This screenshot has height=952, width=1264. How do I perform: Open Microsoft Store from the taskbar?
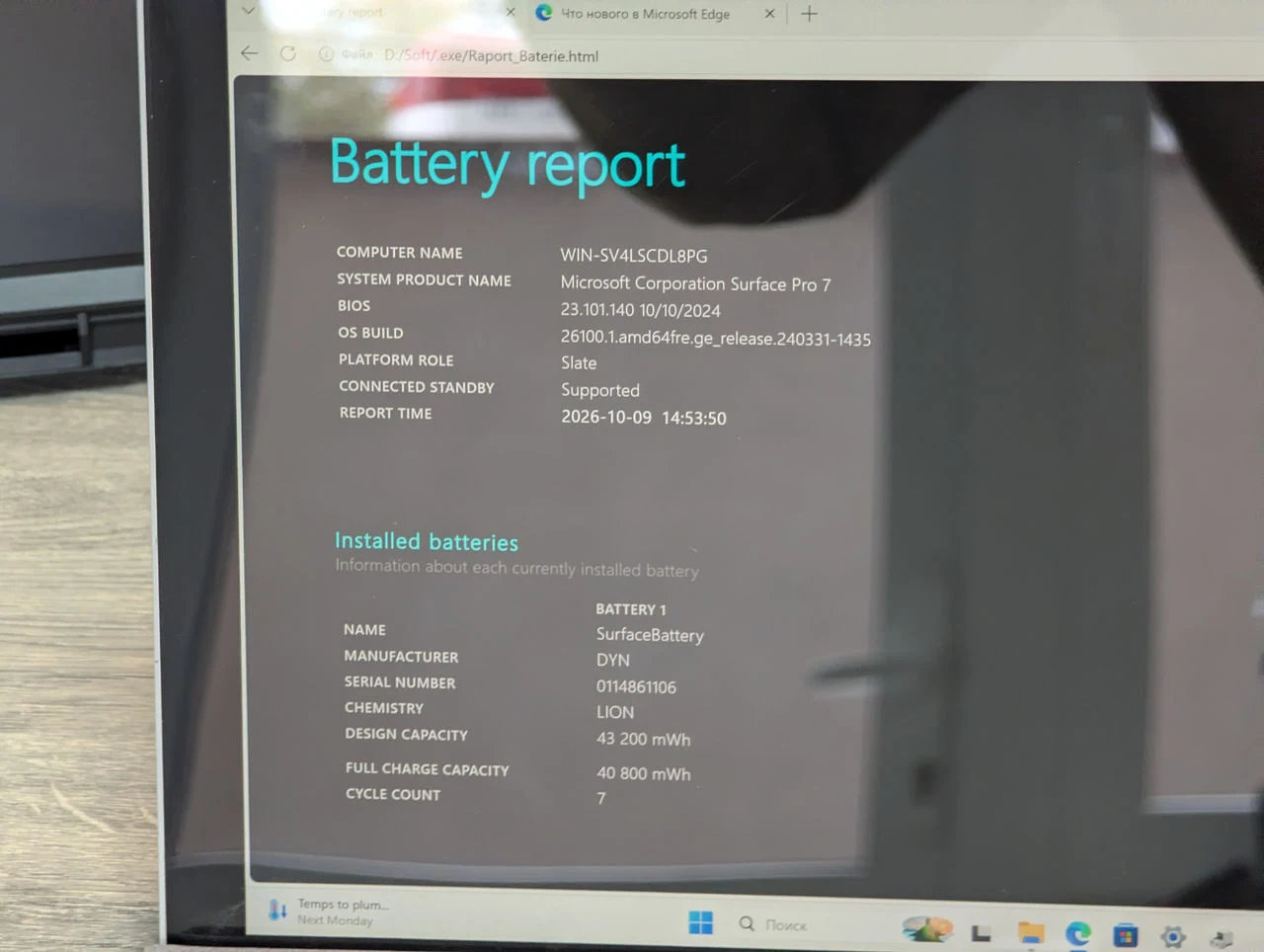point(1126,934)
